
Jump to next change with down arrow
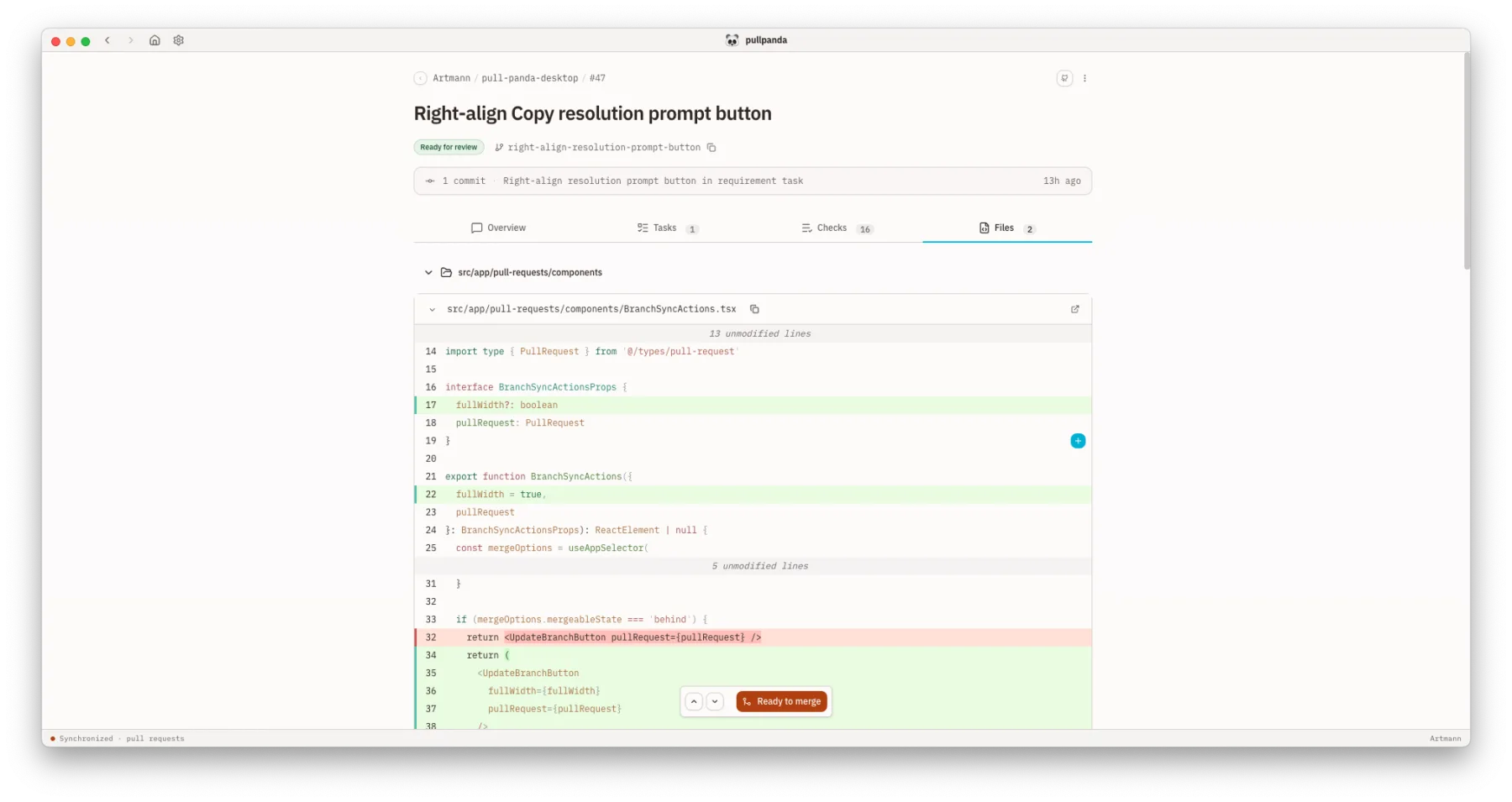pos(715,701)
